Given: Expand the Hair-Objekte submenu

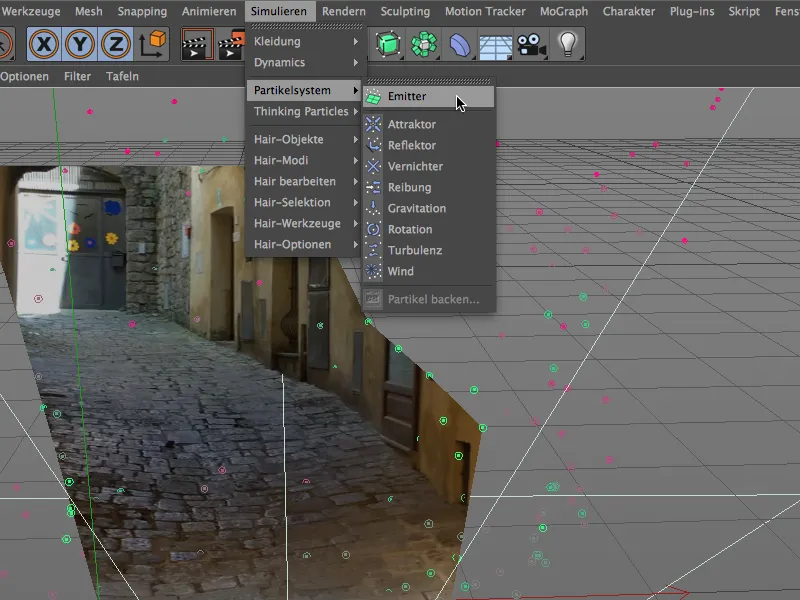Looking at the screenshot, I should (x=305, y=139).
